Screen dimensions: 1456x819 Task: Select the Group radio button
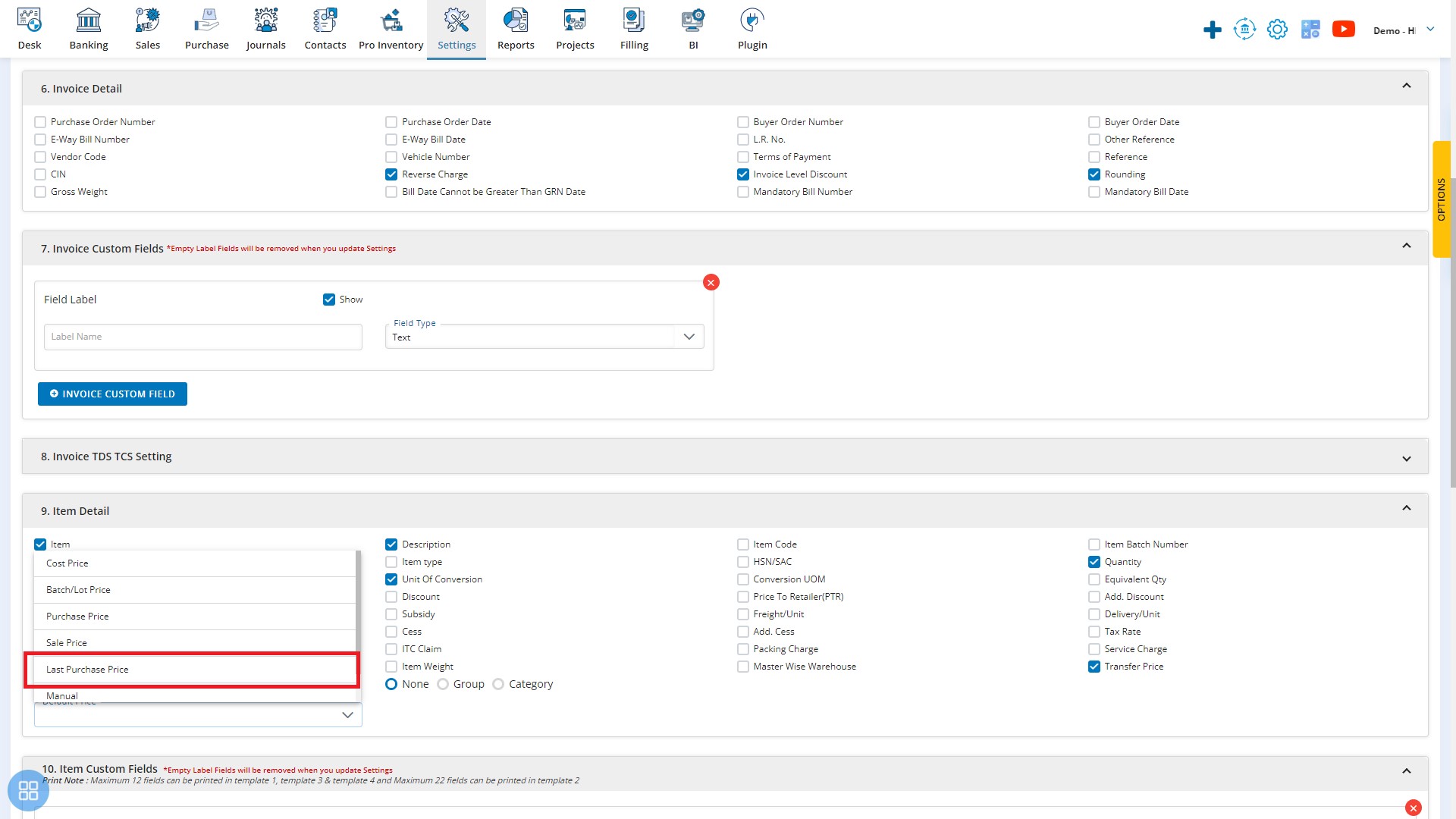(443, 684)
